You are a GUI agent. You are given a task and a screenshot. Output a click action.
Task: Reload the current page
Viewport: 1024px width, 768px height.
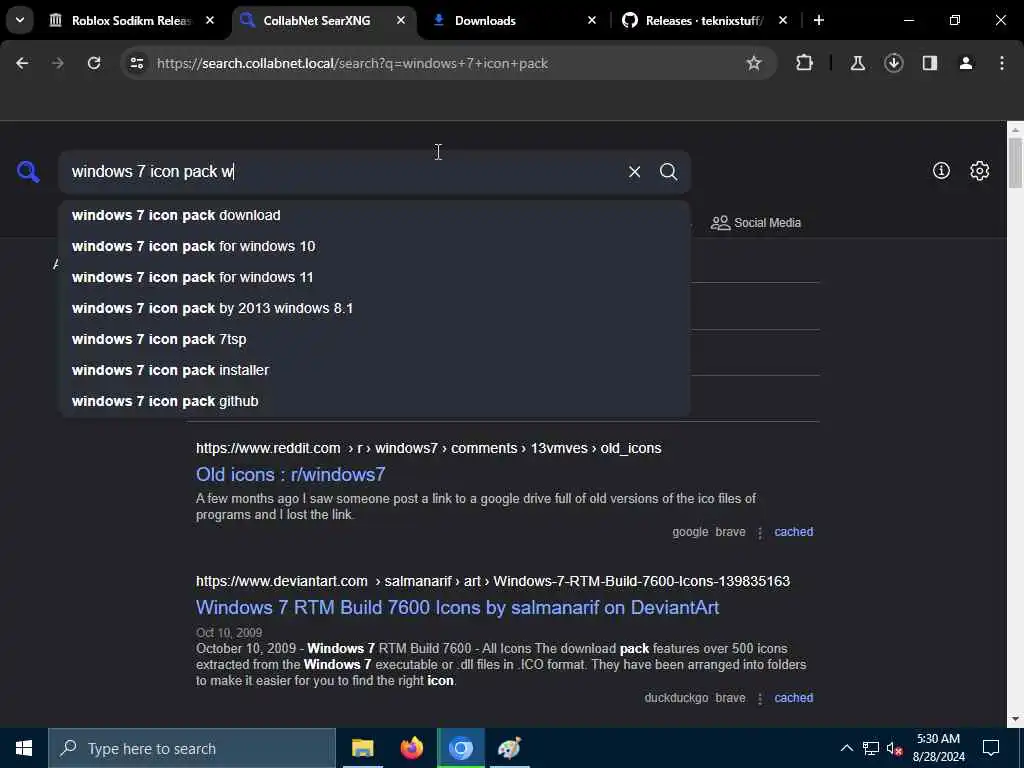[94, 63]
